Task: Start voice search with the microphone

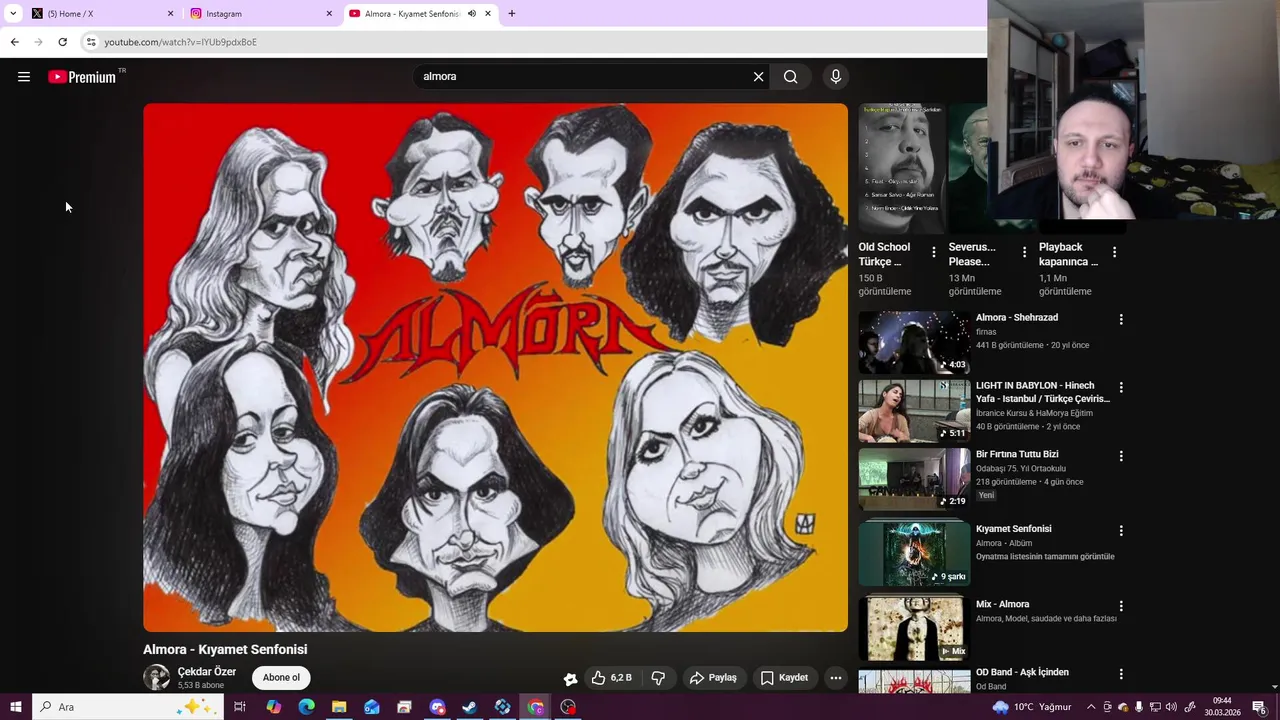Action: pyautogui.click(x=836, y=77)
